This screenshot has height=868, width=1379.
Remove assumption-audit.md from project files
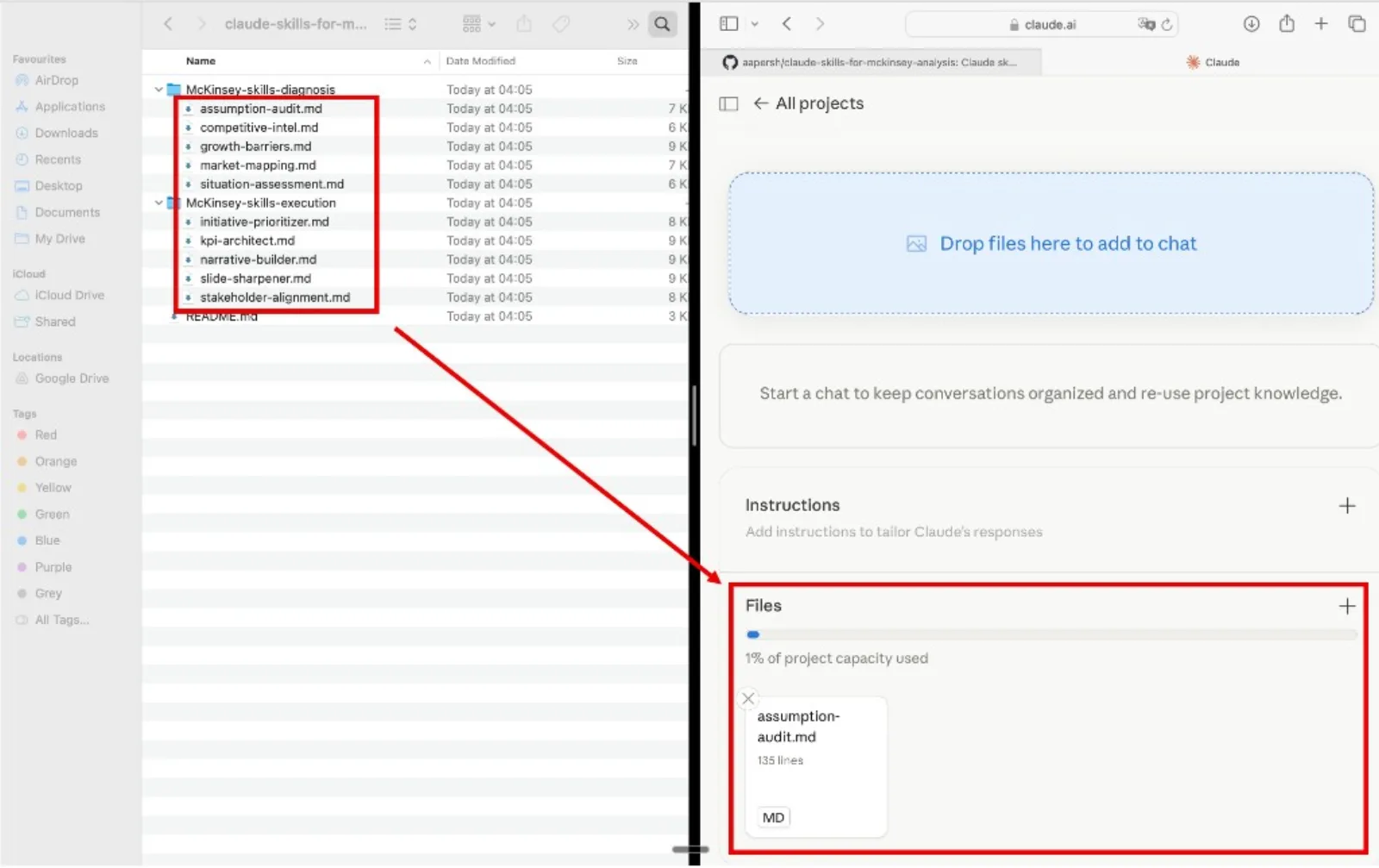[x=748, y=699]
